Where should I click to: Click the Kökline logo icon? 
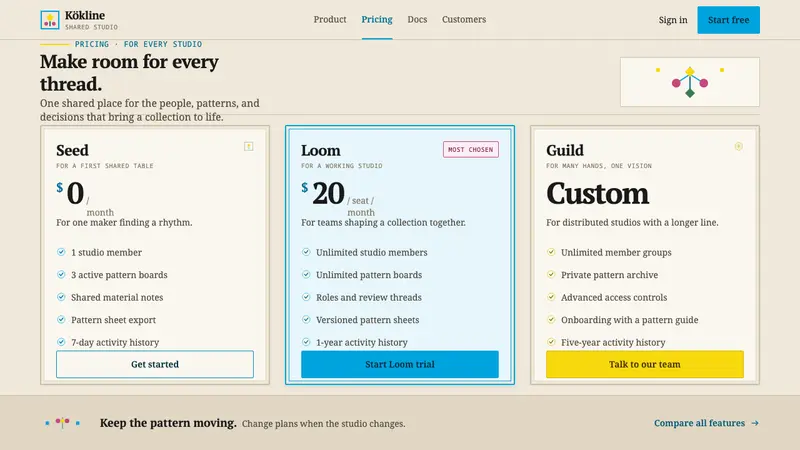49,20
